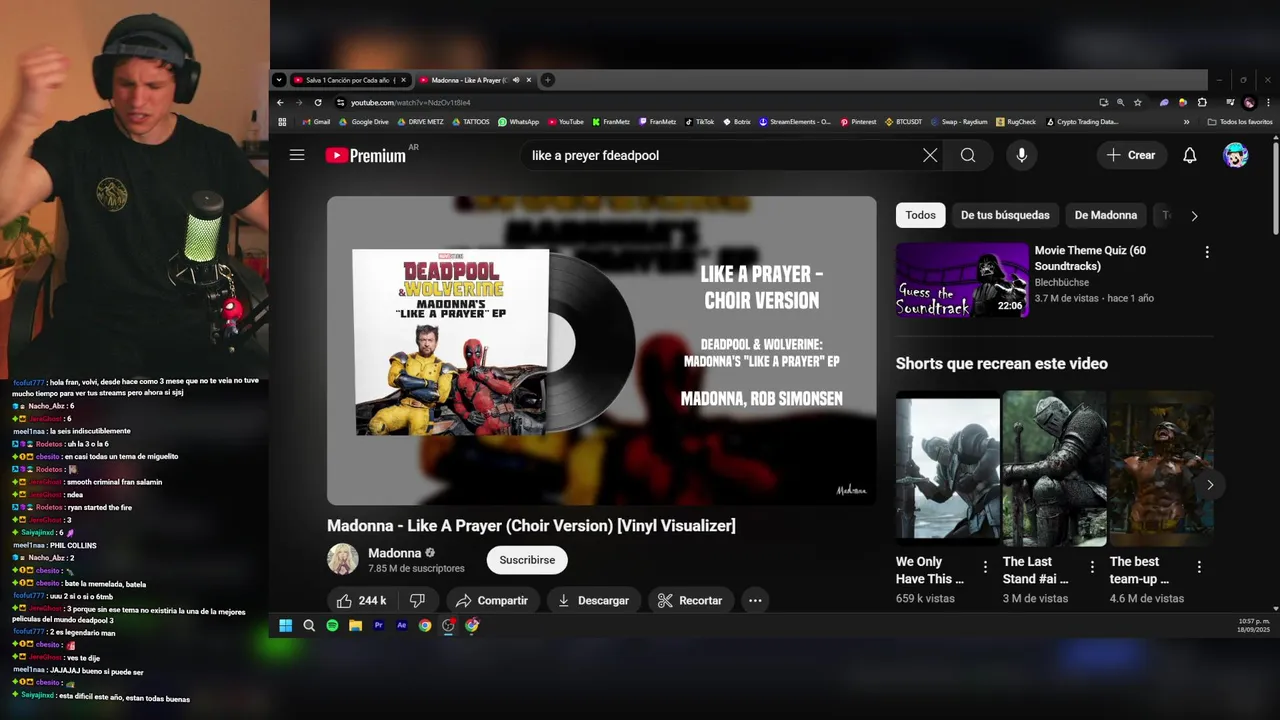Bookmark this page with the star
This screenshot has height=720, width=1280.
point(1138,102)
